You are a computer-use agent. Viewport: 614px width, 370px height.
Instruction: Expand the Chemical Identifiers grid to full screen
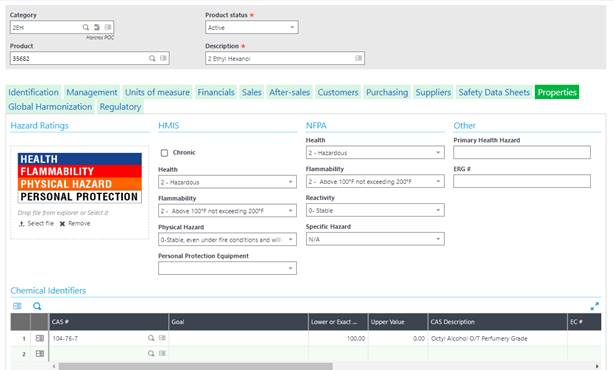click(x=594, y=306)
